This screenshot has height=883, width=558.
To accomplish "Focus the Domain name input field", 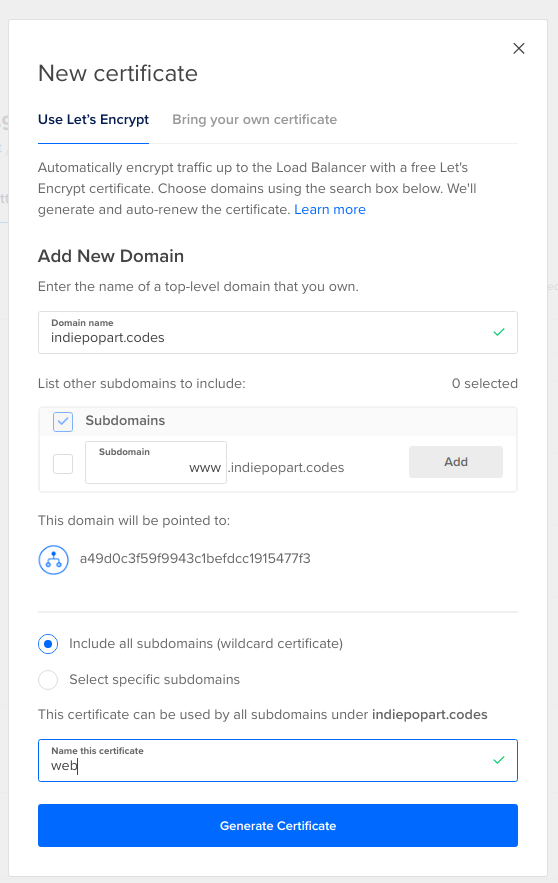I will click(x=278, y=333).
